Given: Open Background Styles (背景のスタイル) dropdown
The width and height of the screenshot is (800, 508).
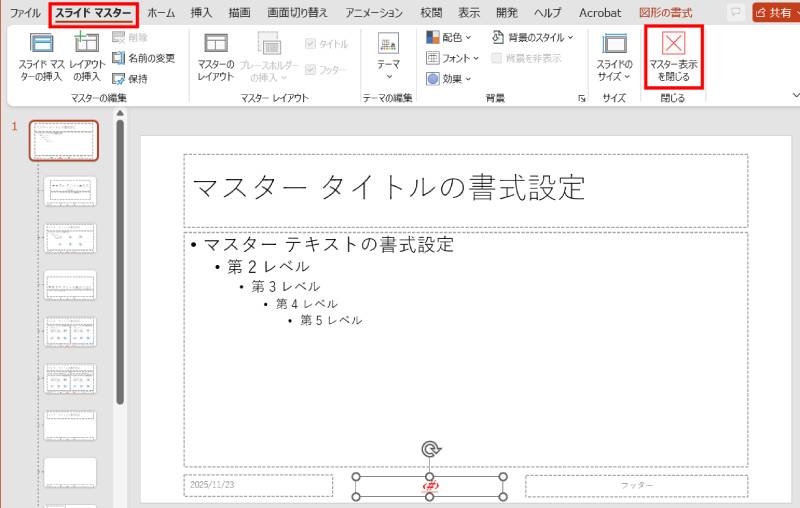Looking at the screenshot, I should pyautogui.click(x=533, y=37).
